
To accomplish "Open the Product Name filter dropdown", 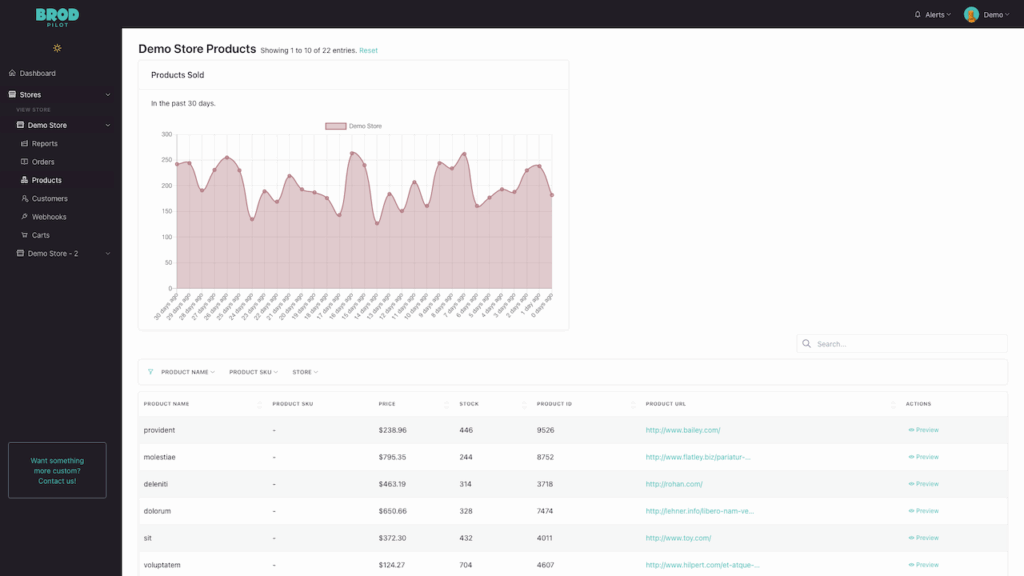I will (x=187, y=372).
